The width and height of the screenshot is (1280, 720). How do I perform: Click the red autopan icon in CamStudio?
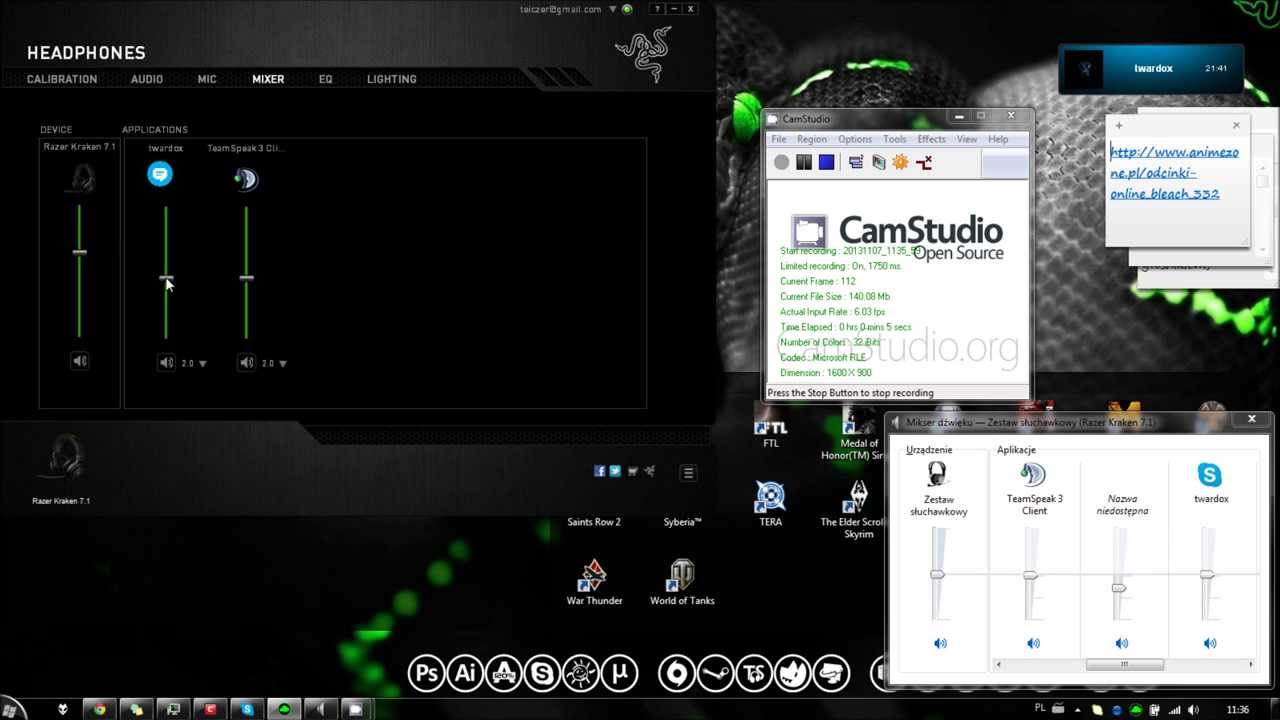click(923, 162)
